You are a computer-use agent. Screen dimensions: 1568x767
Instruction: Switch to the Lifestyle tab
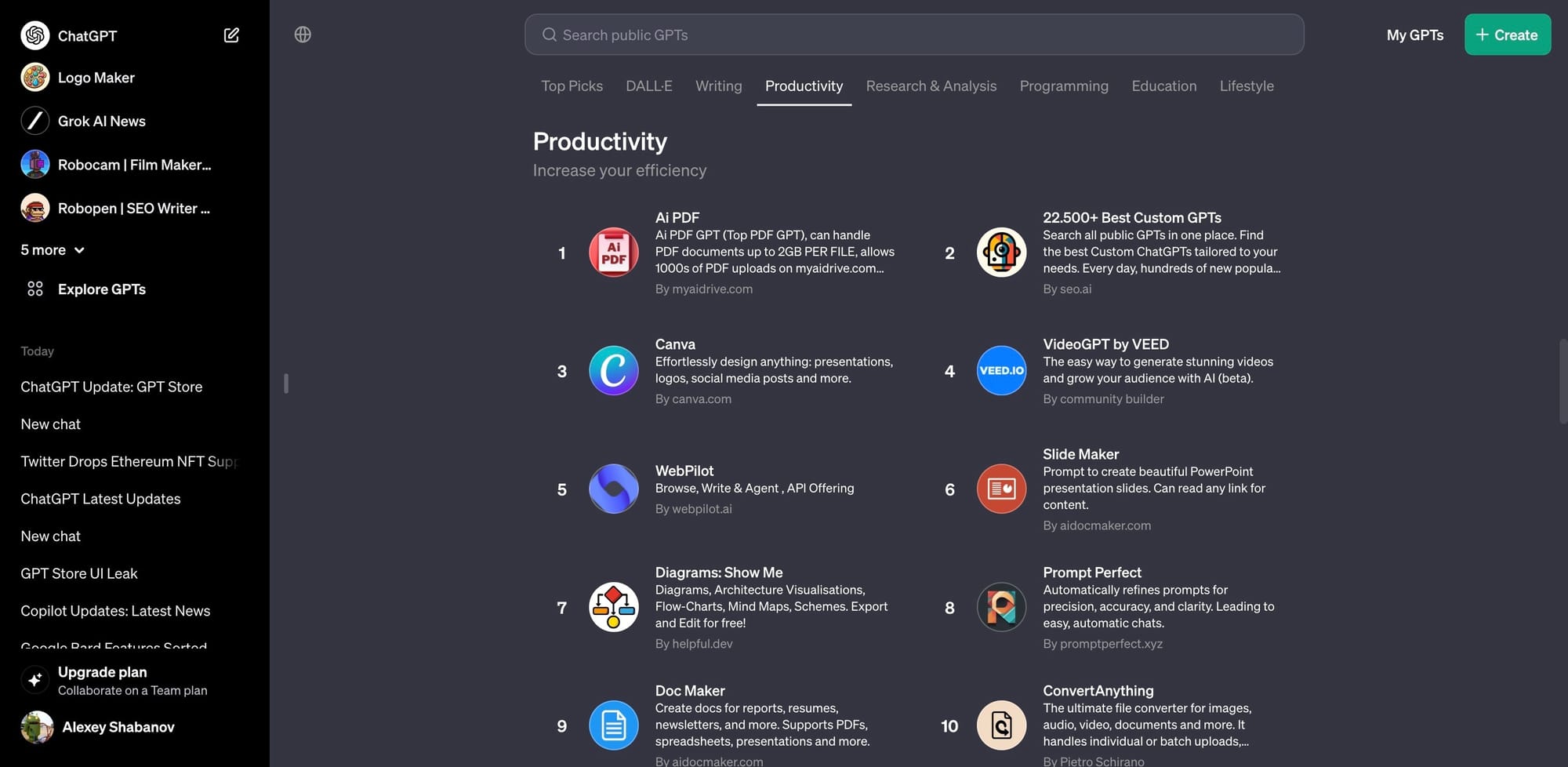click(1247, 86)
